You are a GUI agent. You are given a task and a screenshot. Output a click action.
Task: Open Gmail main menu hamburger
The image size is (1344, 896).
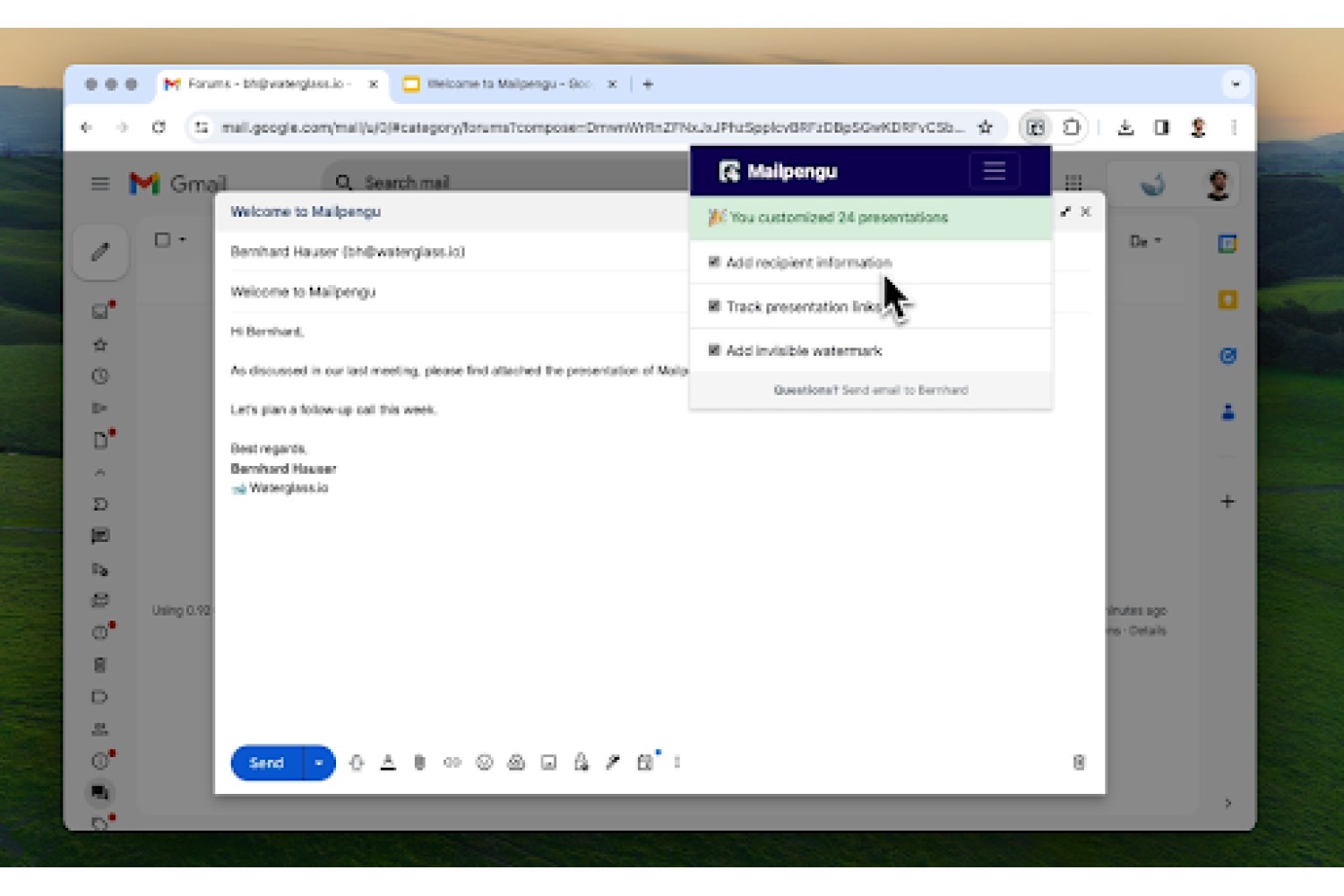pyautogui.click(x=100, y=184)
